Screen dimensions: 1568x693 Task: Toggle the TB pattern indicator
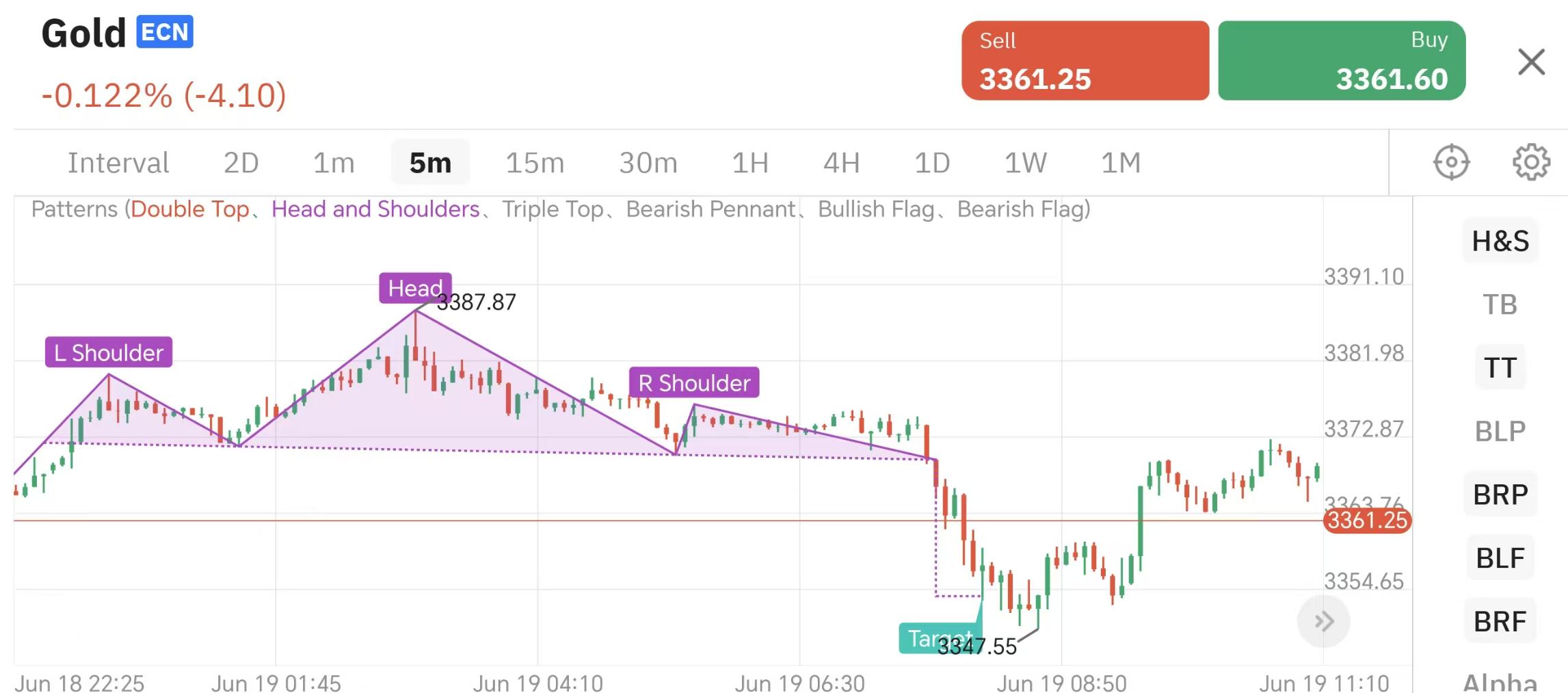pyautogui.click(x=1500, y=304)
